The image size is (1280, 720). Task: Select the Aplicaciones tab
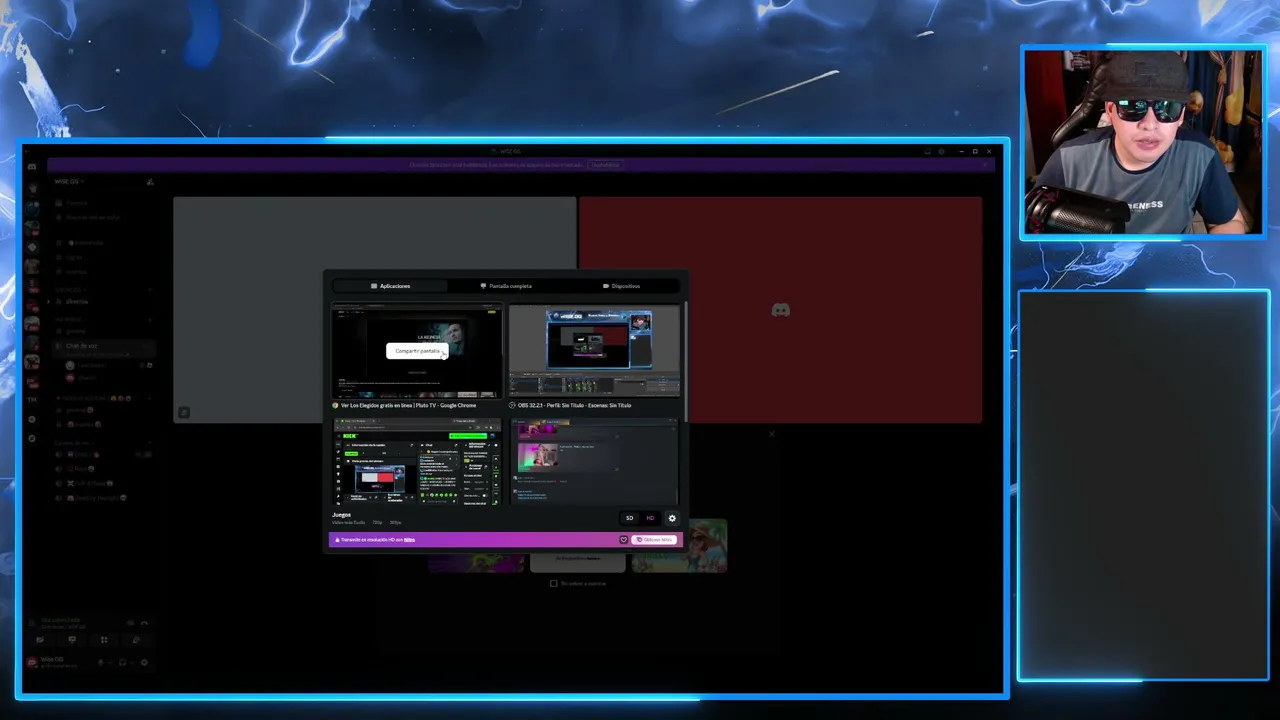[x=390, y=286]
